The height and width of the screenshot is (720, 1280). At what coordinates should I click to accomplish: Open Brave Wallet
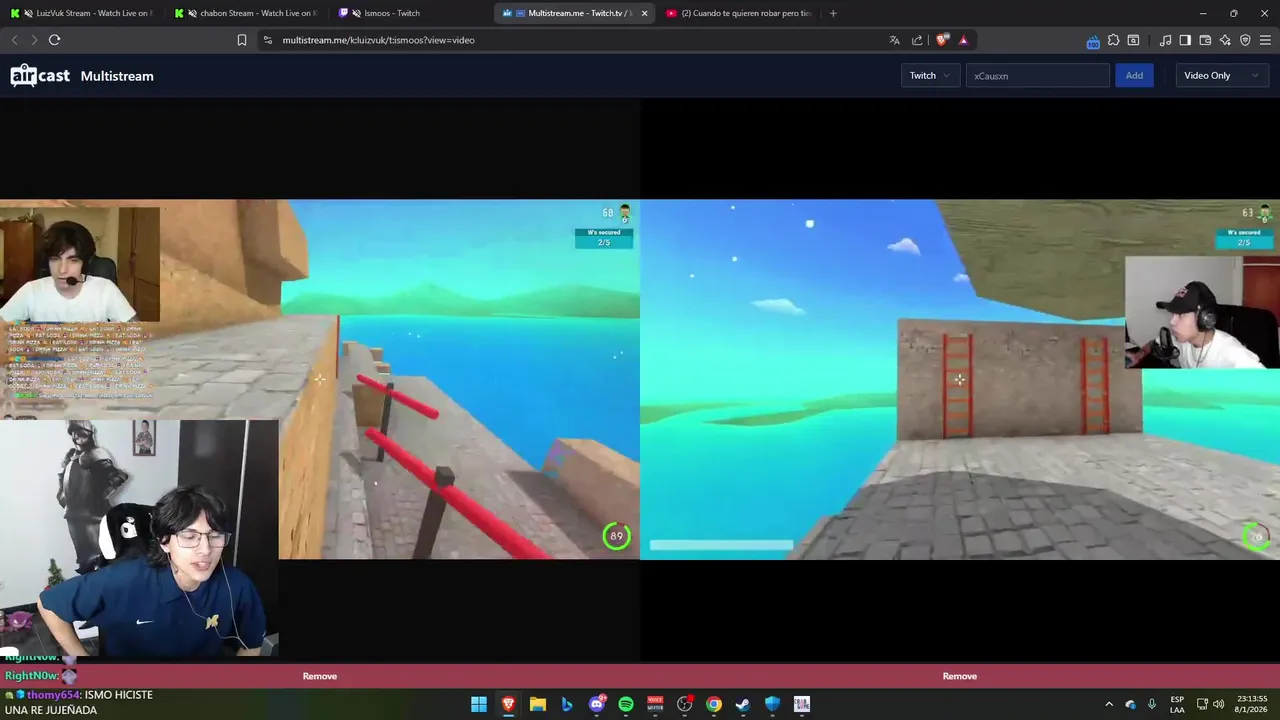pos(1205,40)
